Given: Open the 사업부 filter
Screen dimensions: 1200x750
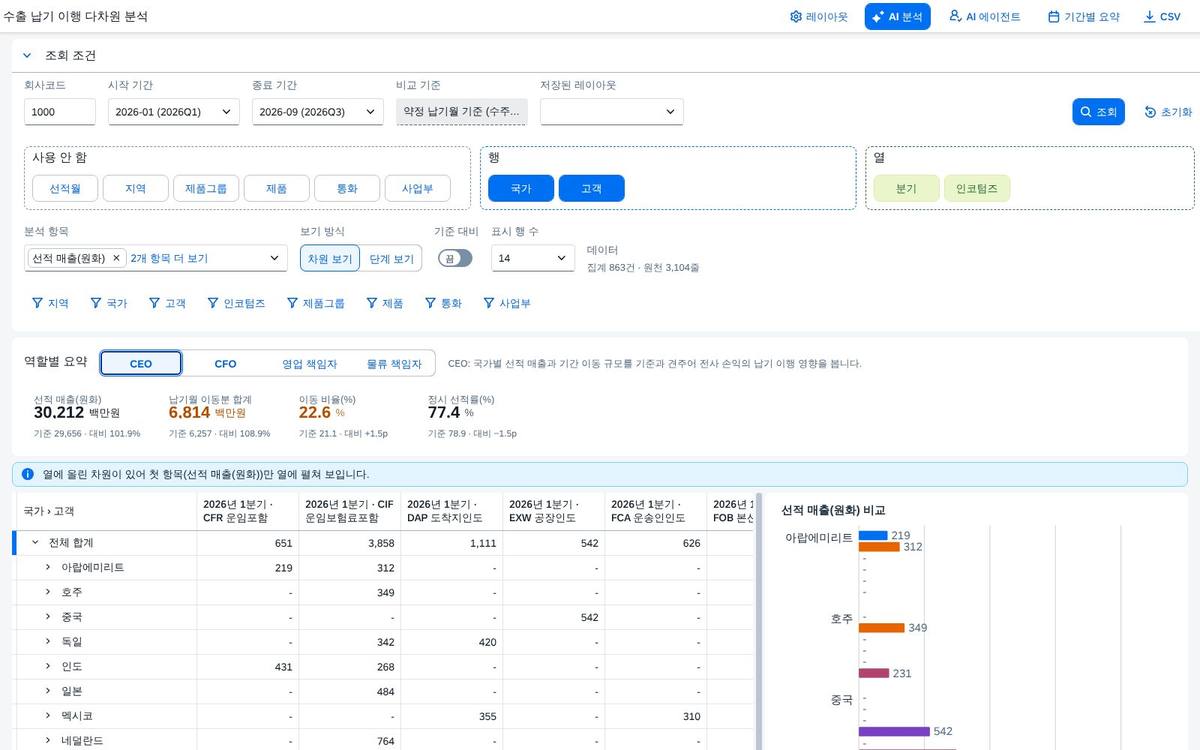Looking at the screenshot, I should click(507, 303).
